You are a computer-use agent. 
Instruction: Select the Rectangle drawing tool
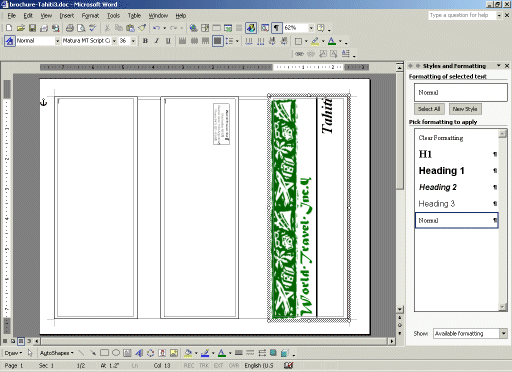(x=104, y=353)
